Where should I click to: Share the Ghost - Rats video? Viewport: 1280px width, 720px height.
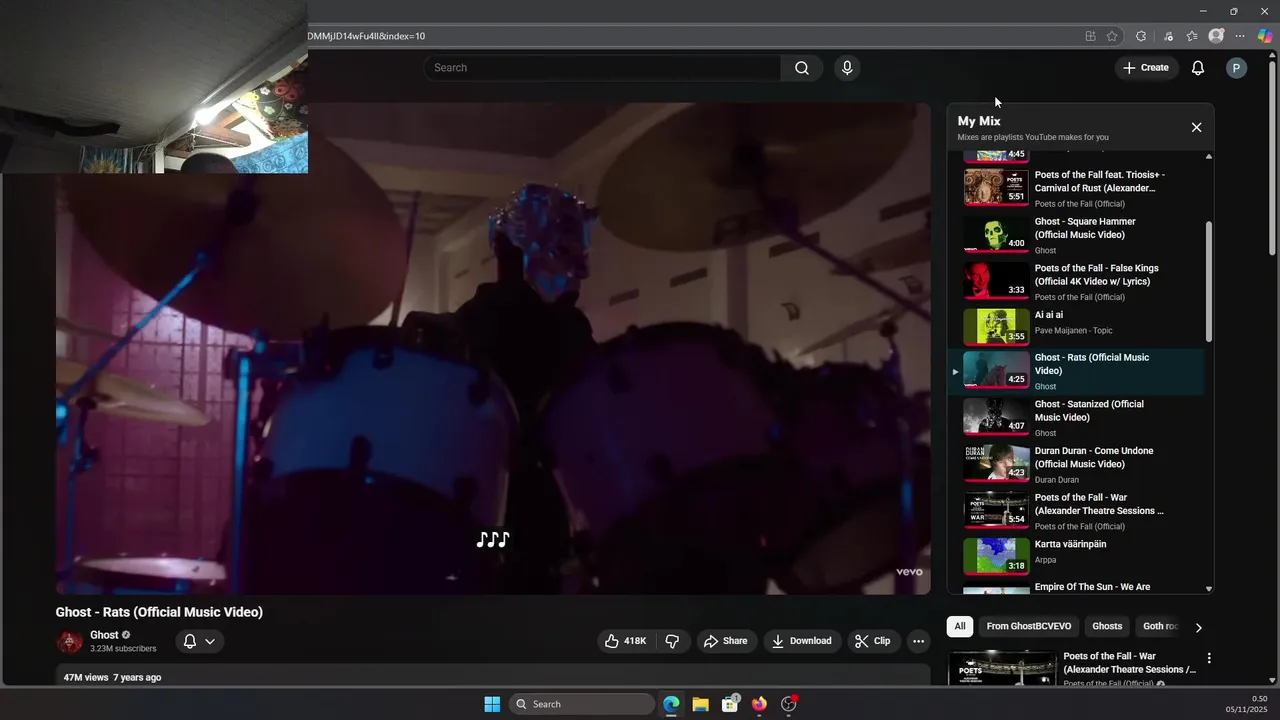pyautogui.click(x=725, y=641)
